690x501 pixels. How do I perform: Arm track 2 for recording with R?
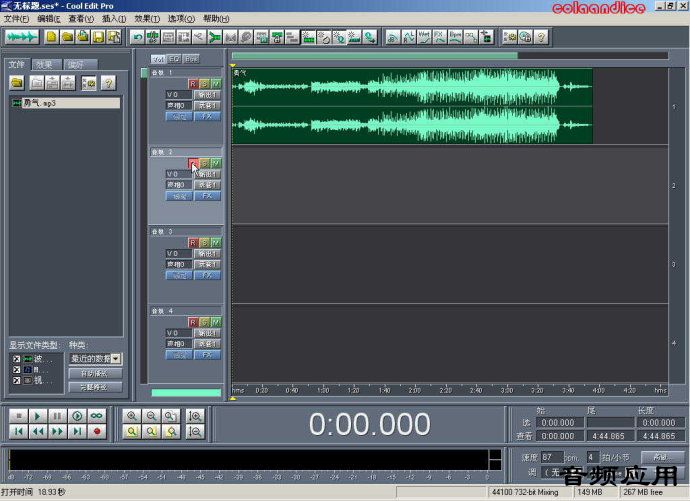(193, 163)
